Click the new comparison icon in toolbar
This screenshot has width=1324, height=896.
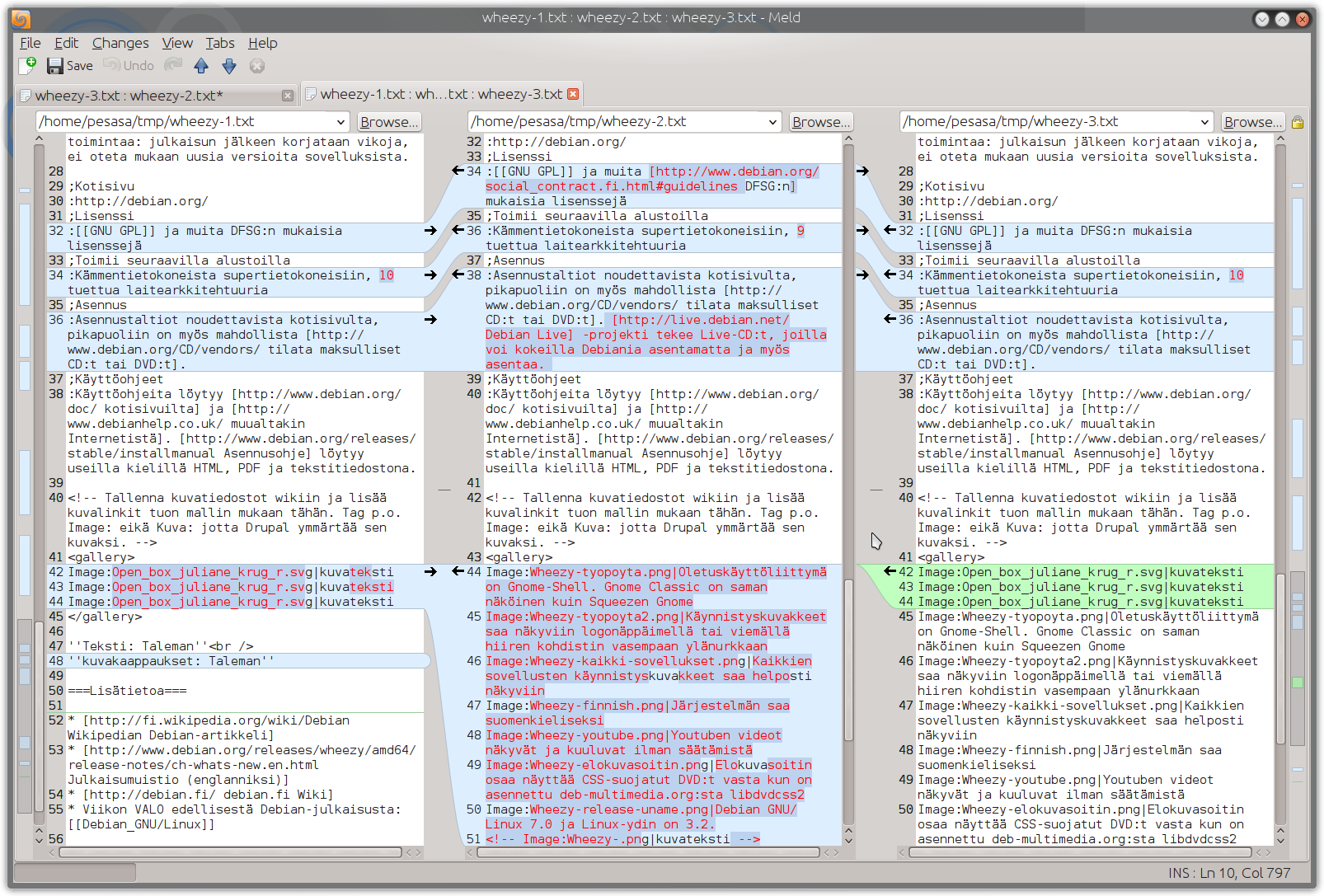[28, 65]
